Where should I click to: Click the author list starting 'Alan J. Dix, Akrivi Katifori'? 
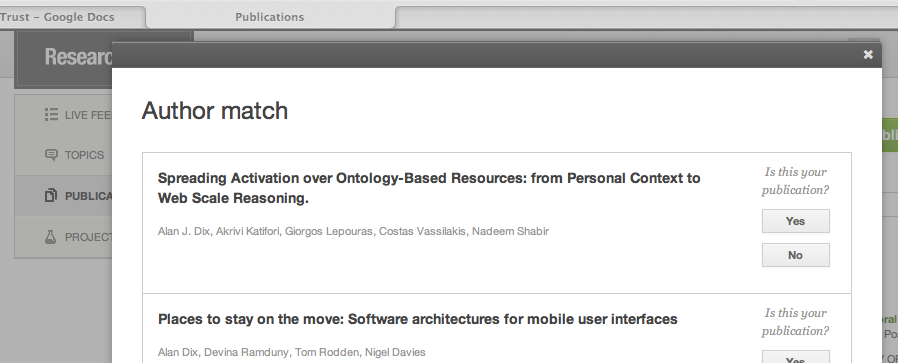click(x=353, y=231)
